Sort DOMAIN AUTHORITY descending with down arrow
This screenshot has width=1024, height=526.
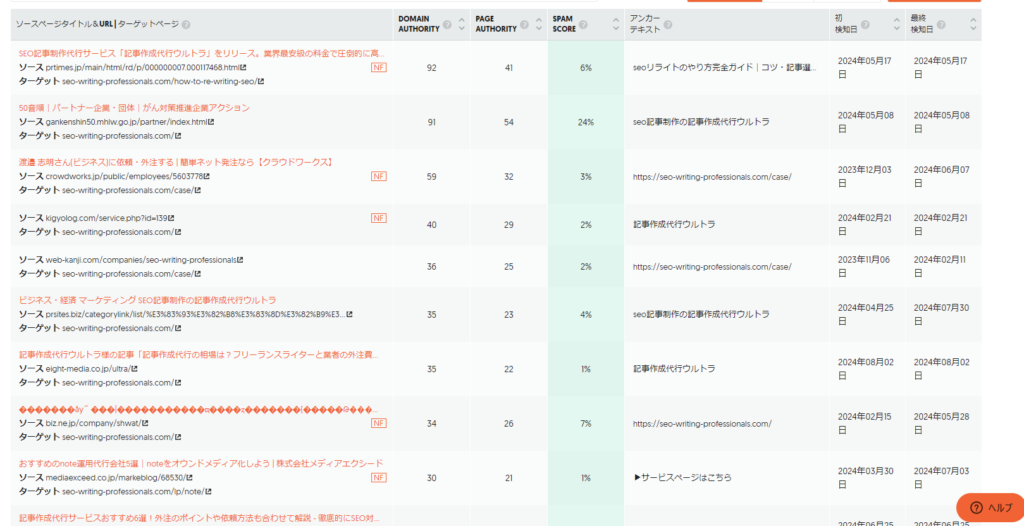pos(462,29)
